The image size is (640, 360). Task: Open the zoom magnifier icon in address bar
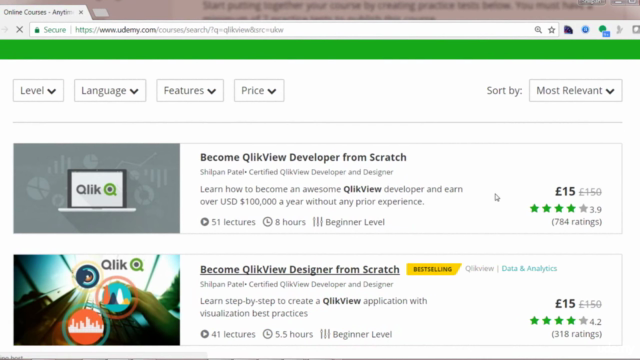pos(538,30)
